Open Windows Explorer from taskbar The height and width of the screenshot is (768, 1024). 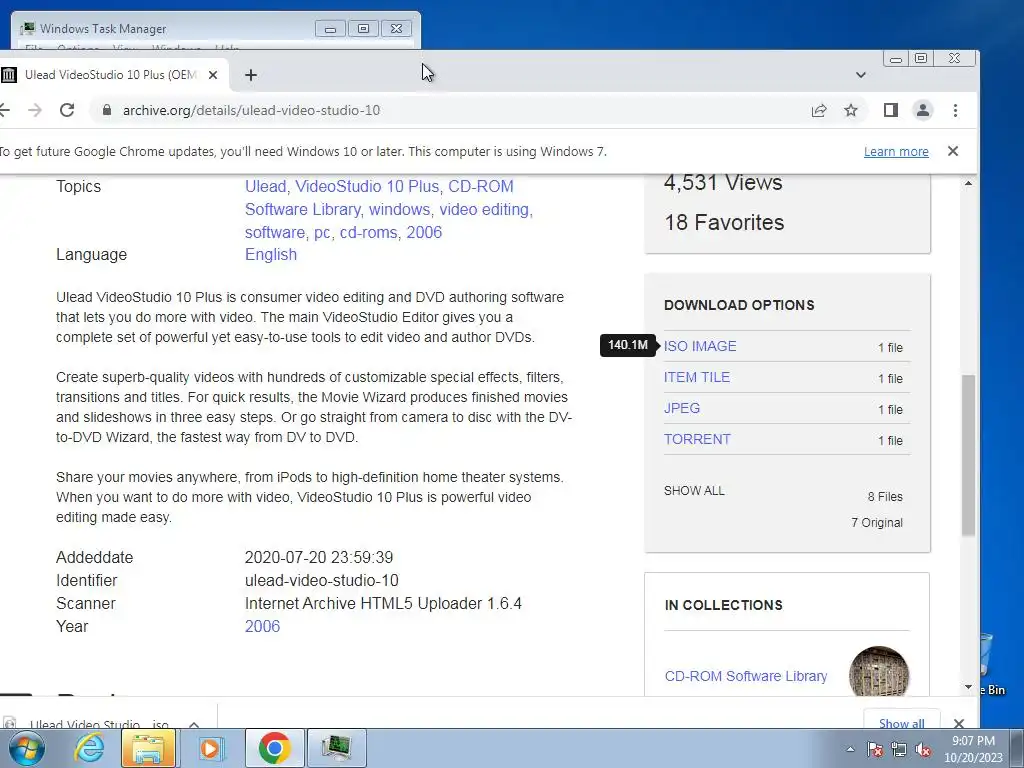point(148,748)
